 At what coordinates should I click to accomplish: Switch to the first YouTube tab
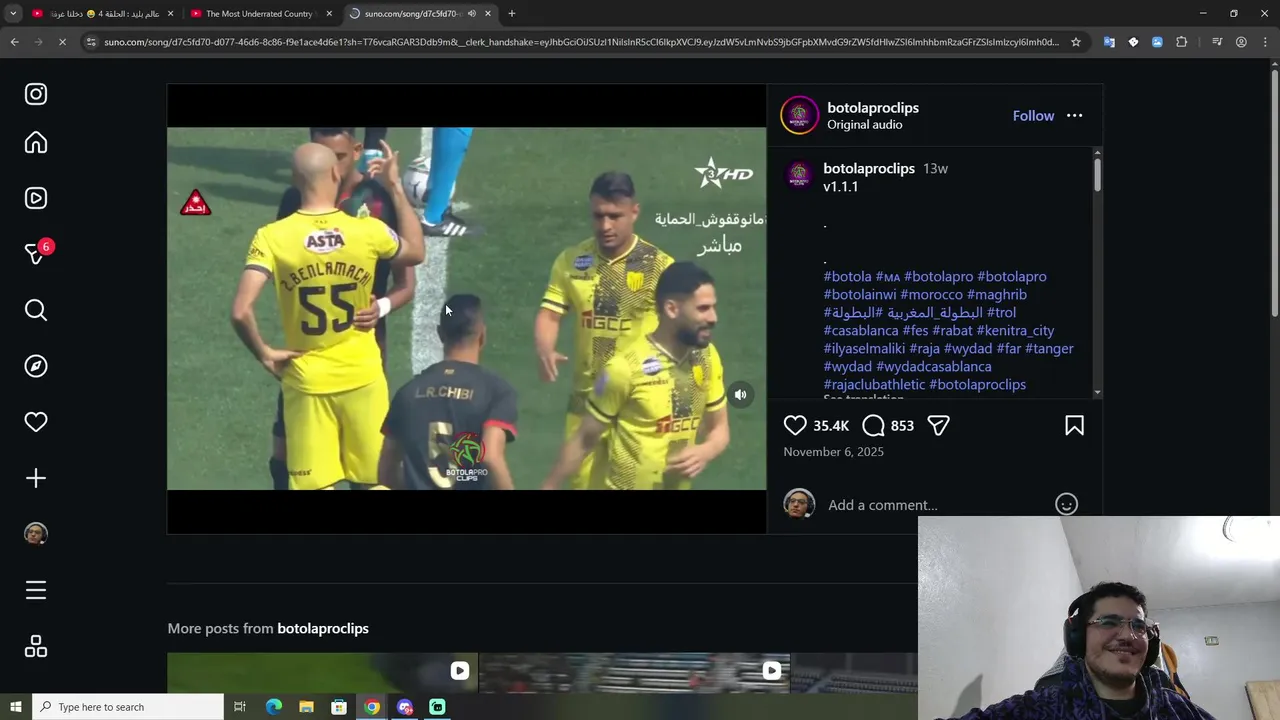click(x=102, y=14)
